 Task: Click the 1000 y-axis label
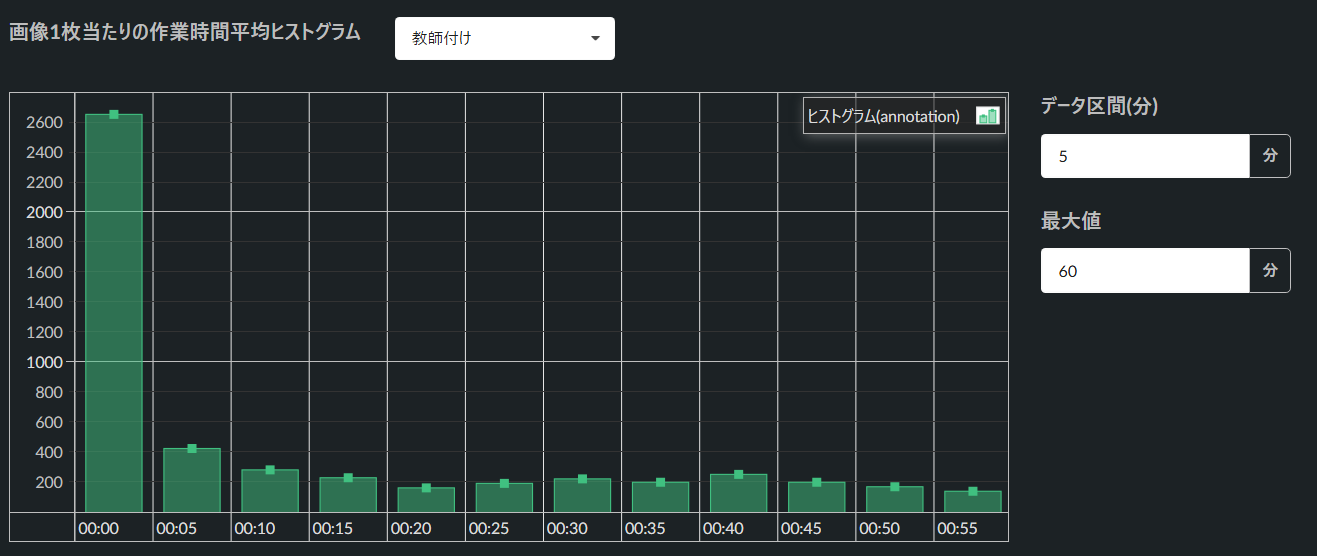tap(46, 362)
